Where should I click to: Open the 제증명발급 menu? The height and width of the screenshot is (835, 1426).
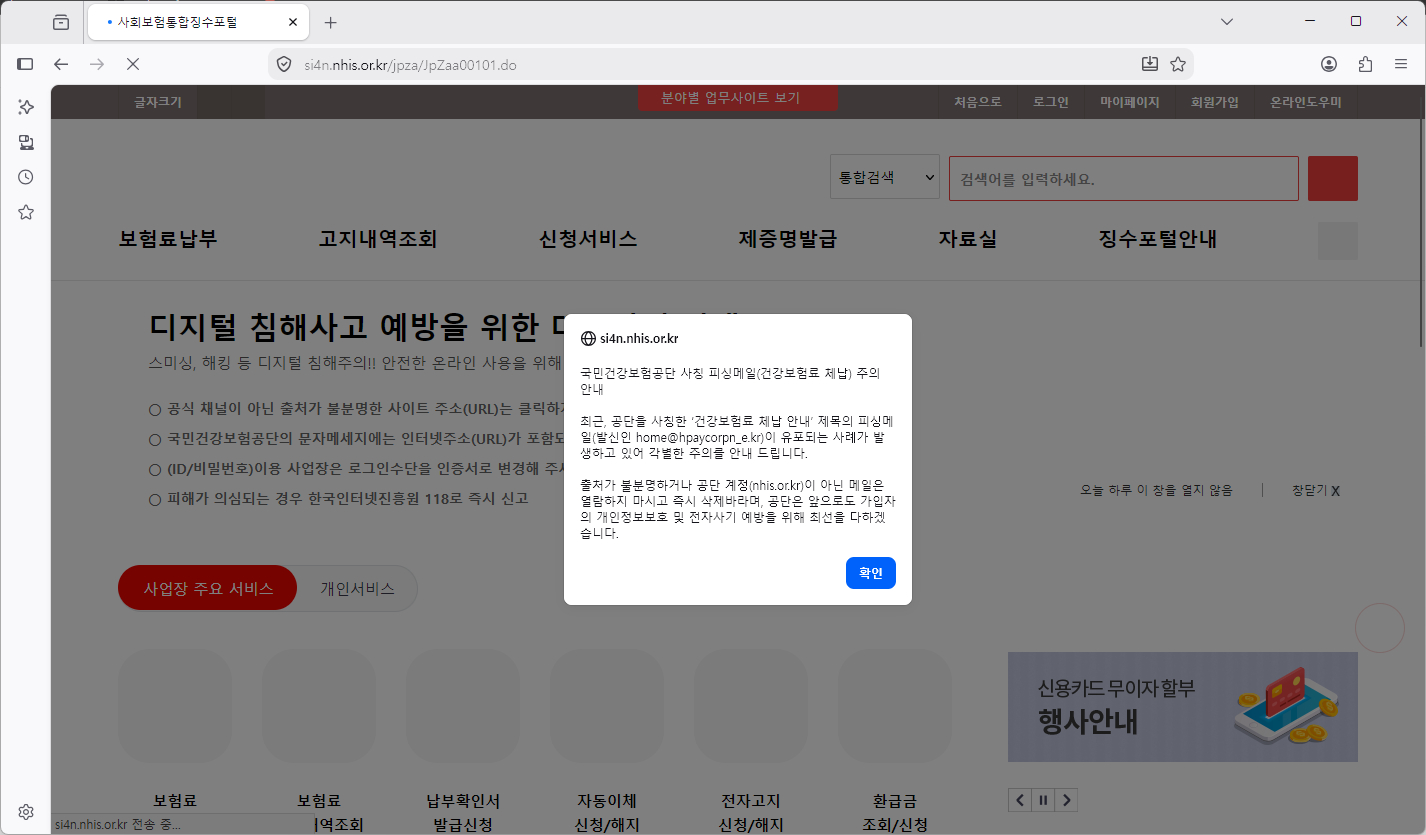coord(788,239)
